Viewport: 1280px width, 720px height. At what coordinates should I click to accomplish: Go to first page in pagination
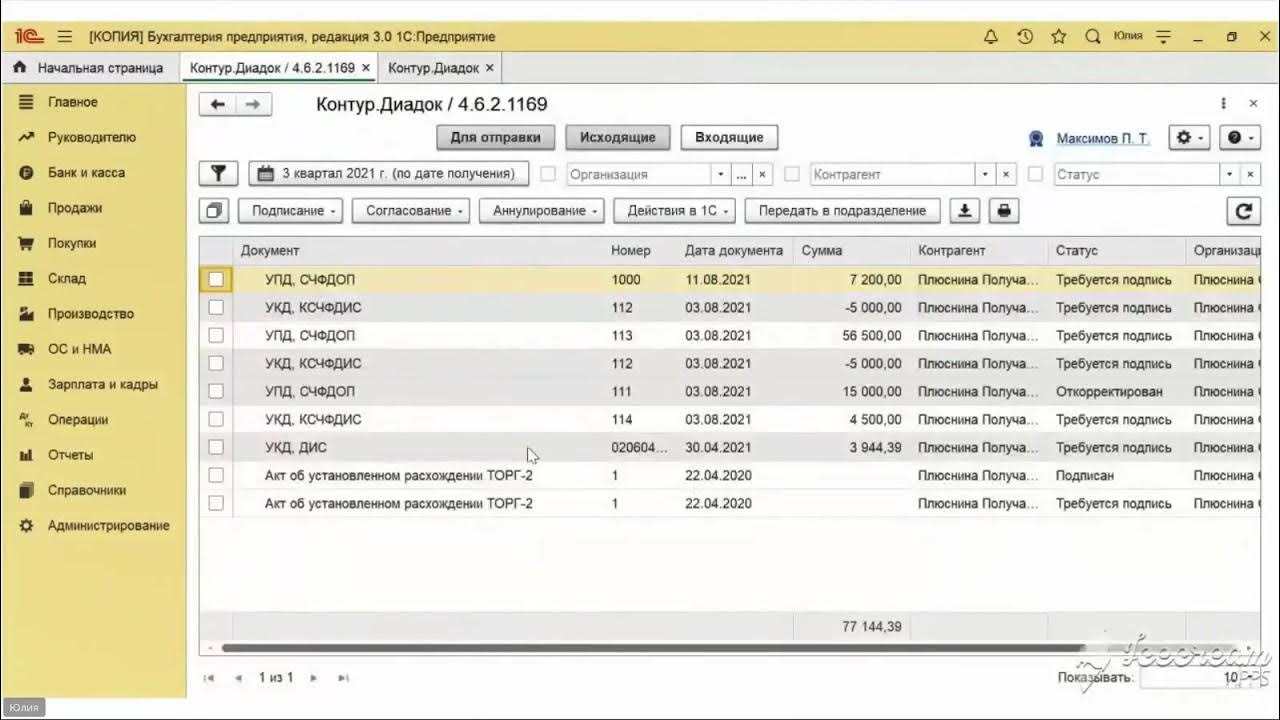pyautogui.click(x=209, y=678)
